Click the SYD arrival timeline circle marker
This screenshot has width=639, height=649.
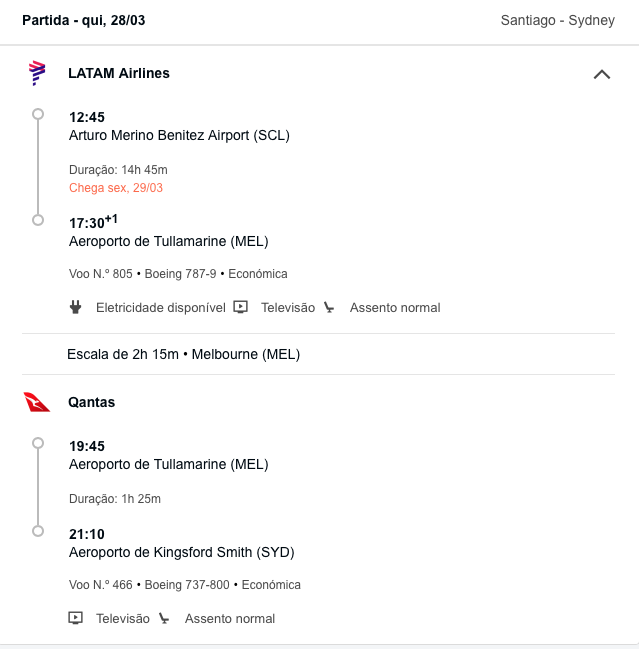pyautogui.click(x=38, y=531)
